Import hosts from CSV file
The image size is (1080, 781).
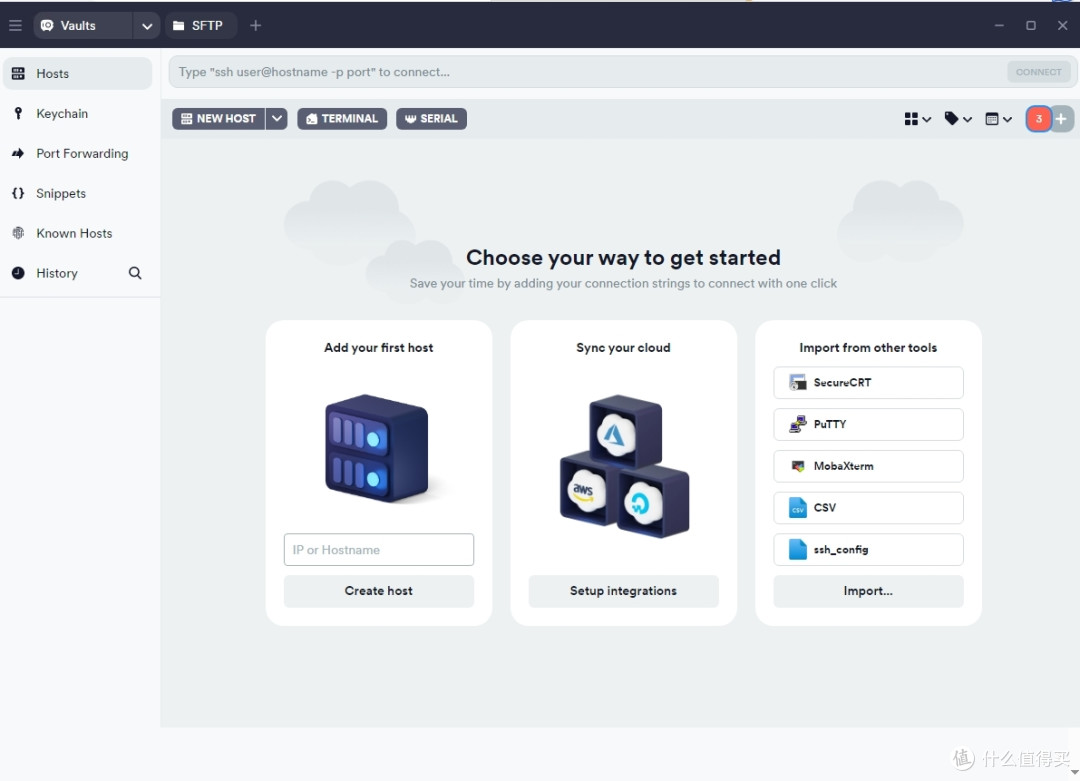point(869,508)
